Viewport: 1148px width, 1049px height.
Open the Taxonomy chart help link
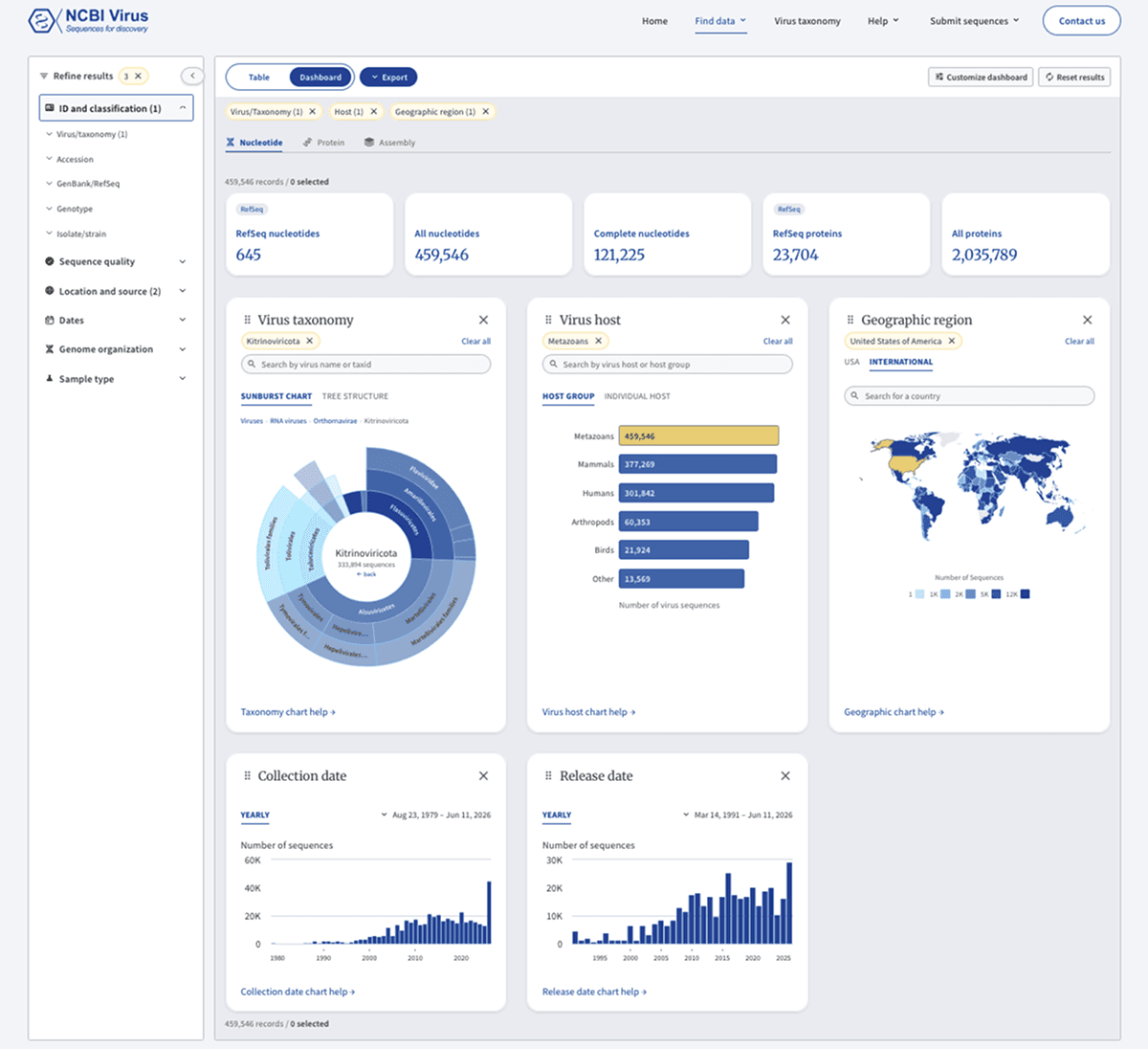click(x=288, y=712)
